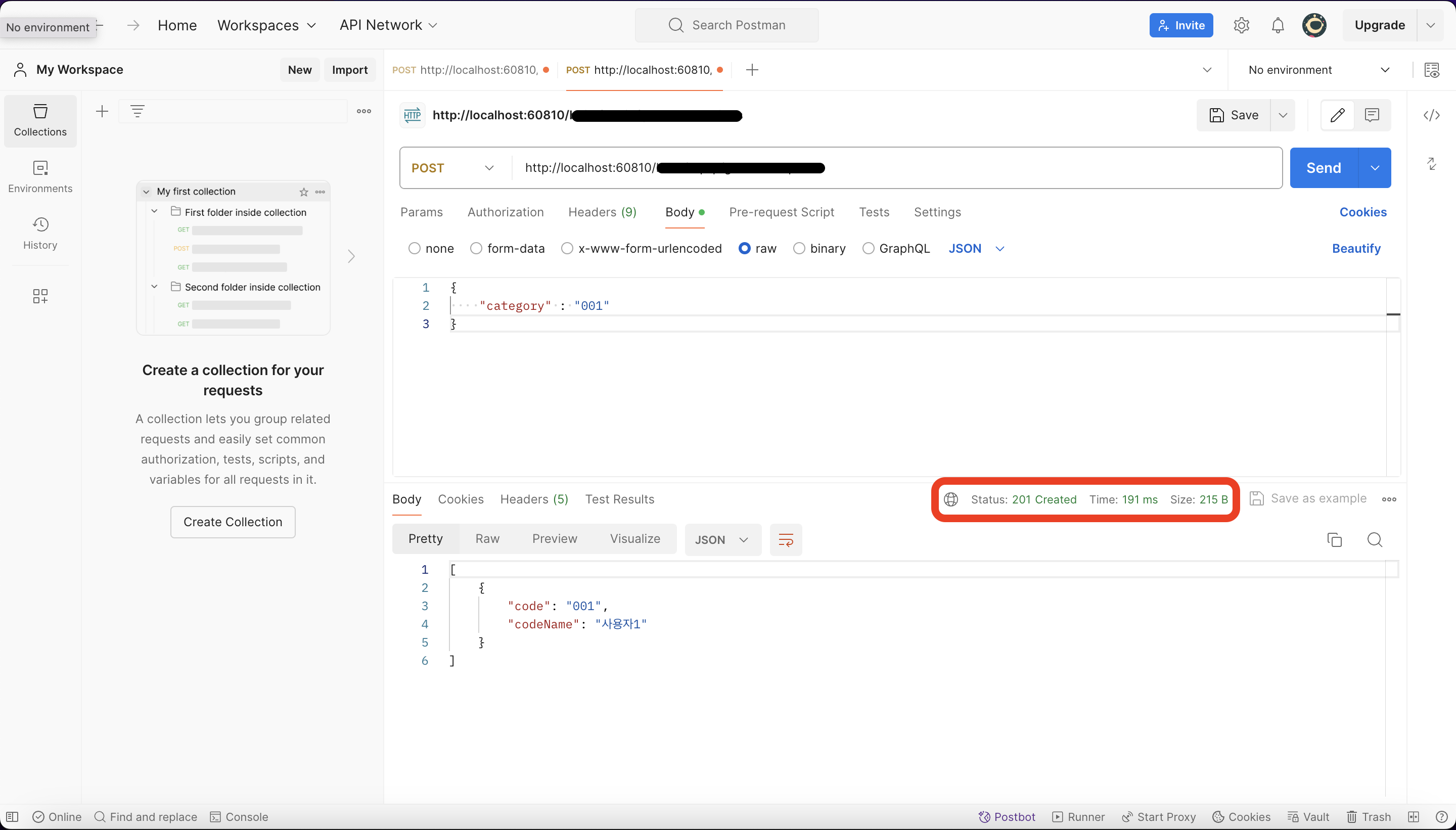
Task: Search the response with the magnifier icon
Action: coord(1375,540)
